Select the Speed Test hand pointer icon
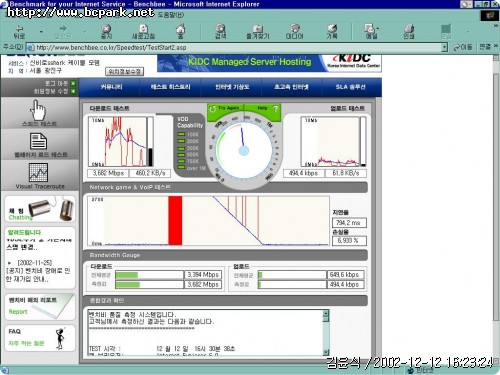Viewport: 500px width, 375px height. pos(38,110)
